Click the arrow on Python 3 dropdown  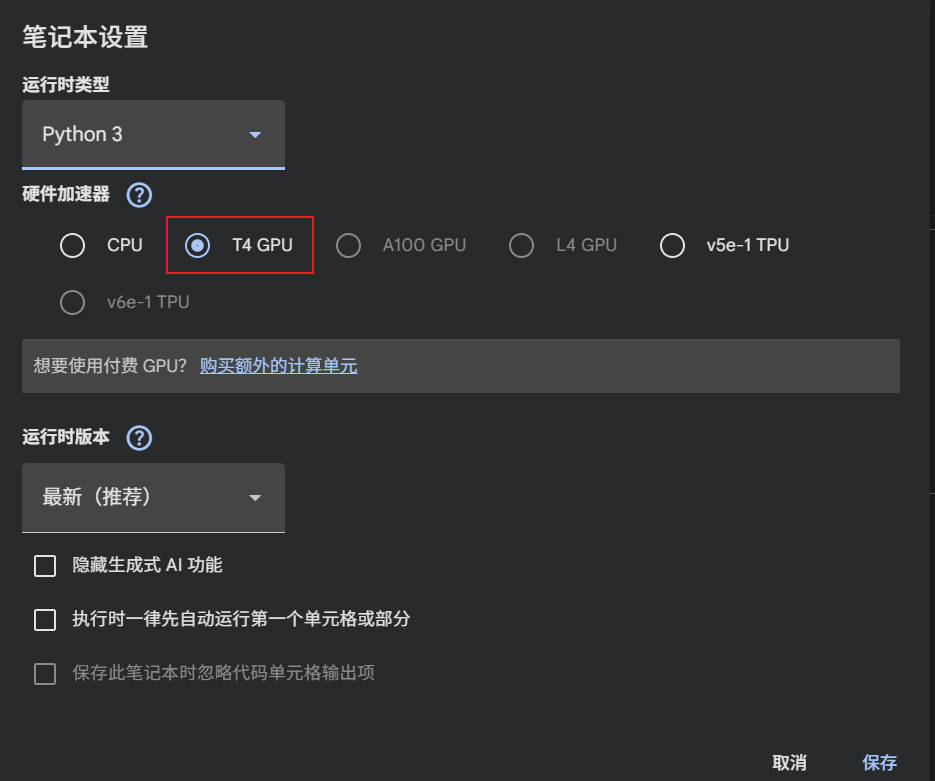pos(255,135)
